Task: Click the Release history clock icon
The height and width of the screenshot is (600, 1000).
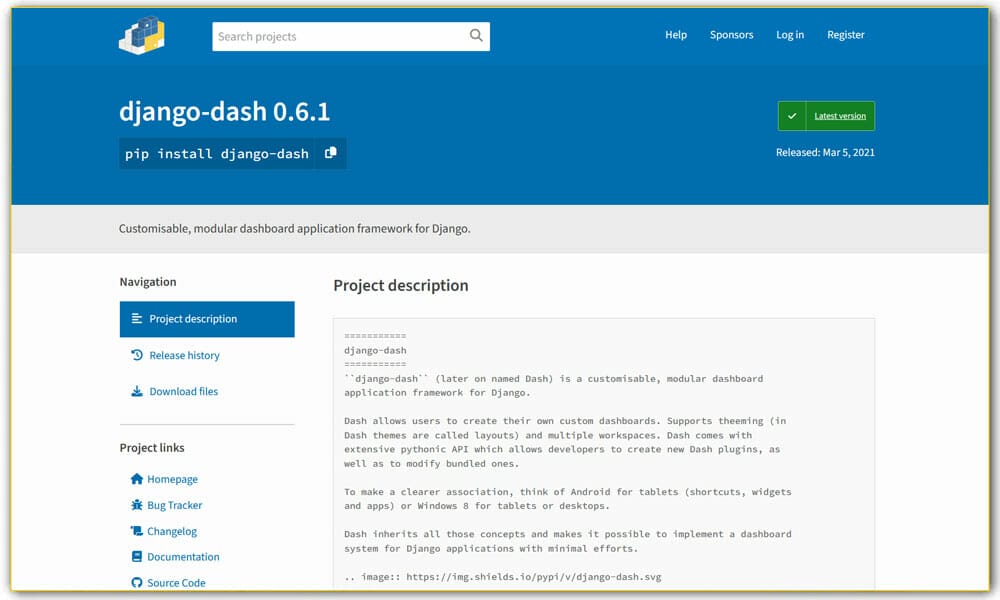Action: [137, 355]
